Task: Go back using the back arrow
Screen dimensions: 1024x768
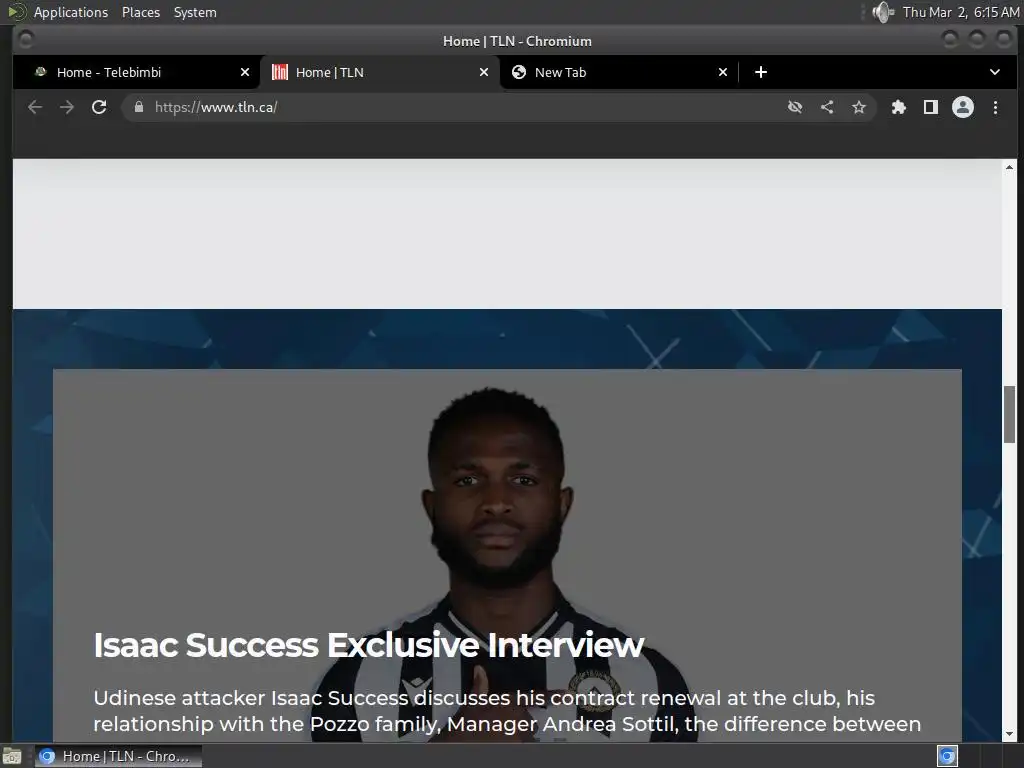Action: click(x=35, y=107)
